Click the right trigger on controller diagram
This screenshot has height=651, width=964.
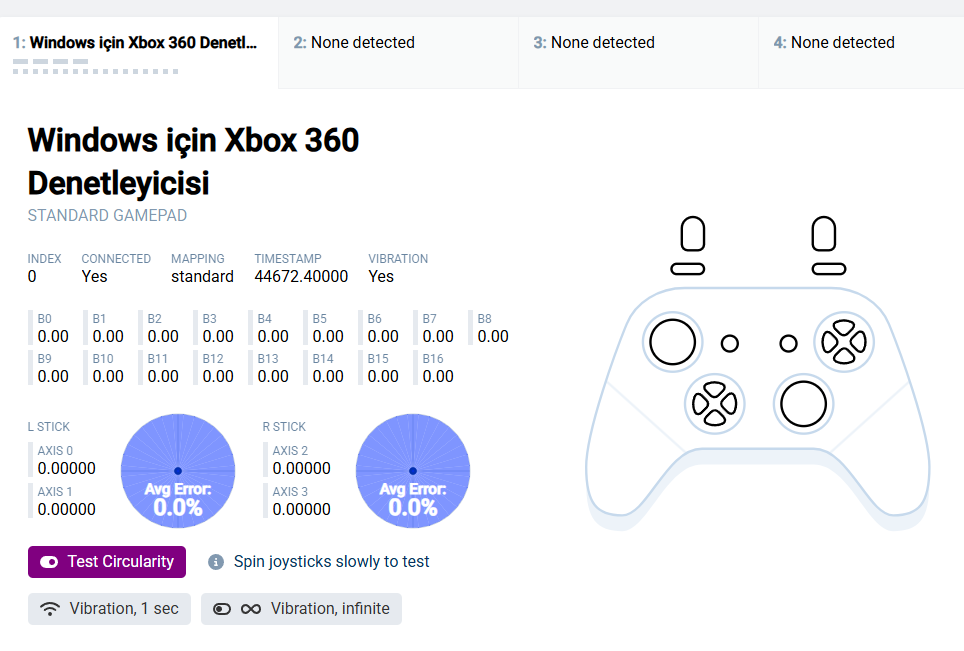tap(824, 234)
